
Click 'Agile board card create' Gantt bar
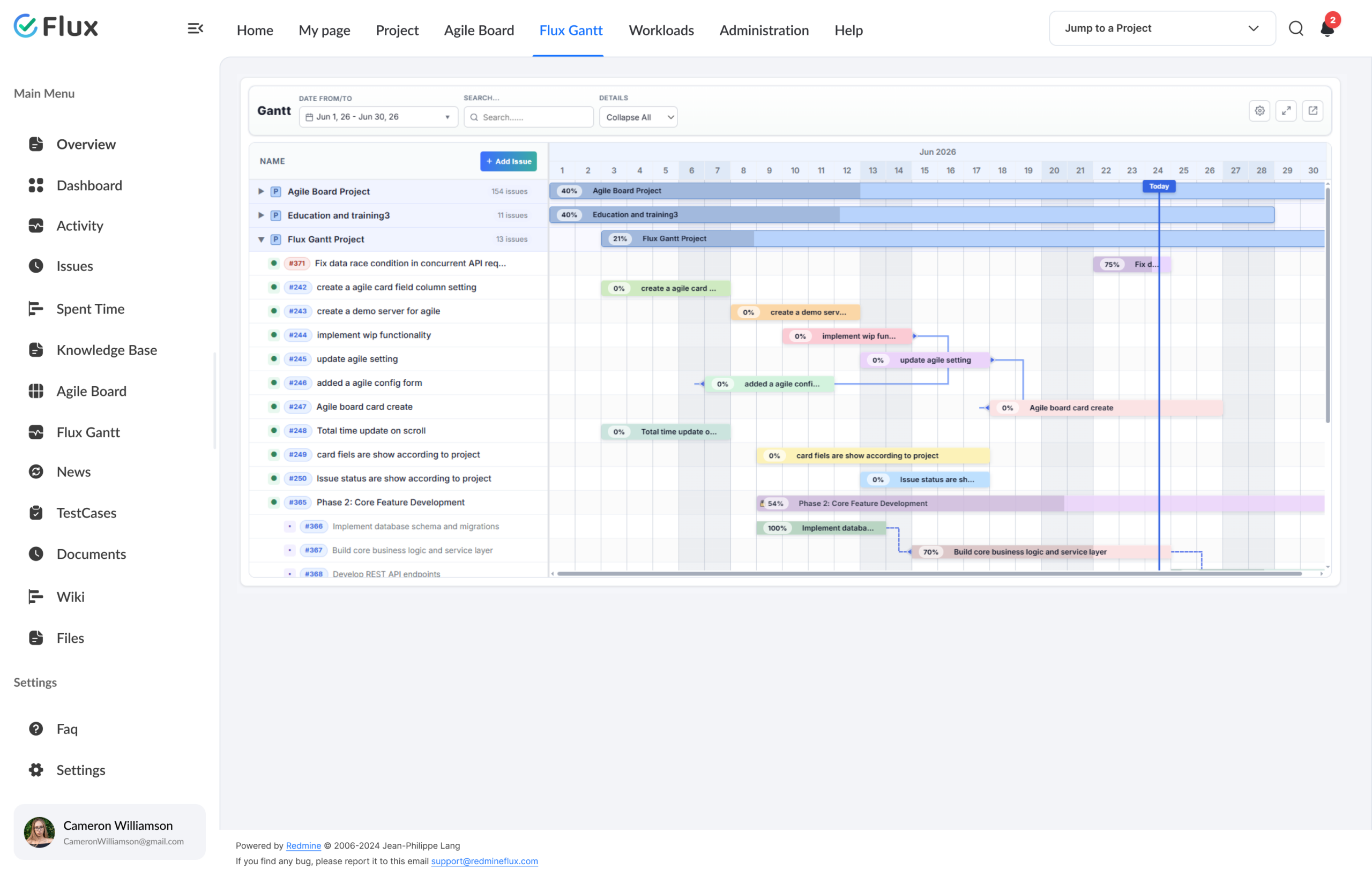tap(1106, 408)
